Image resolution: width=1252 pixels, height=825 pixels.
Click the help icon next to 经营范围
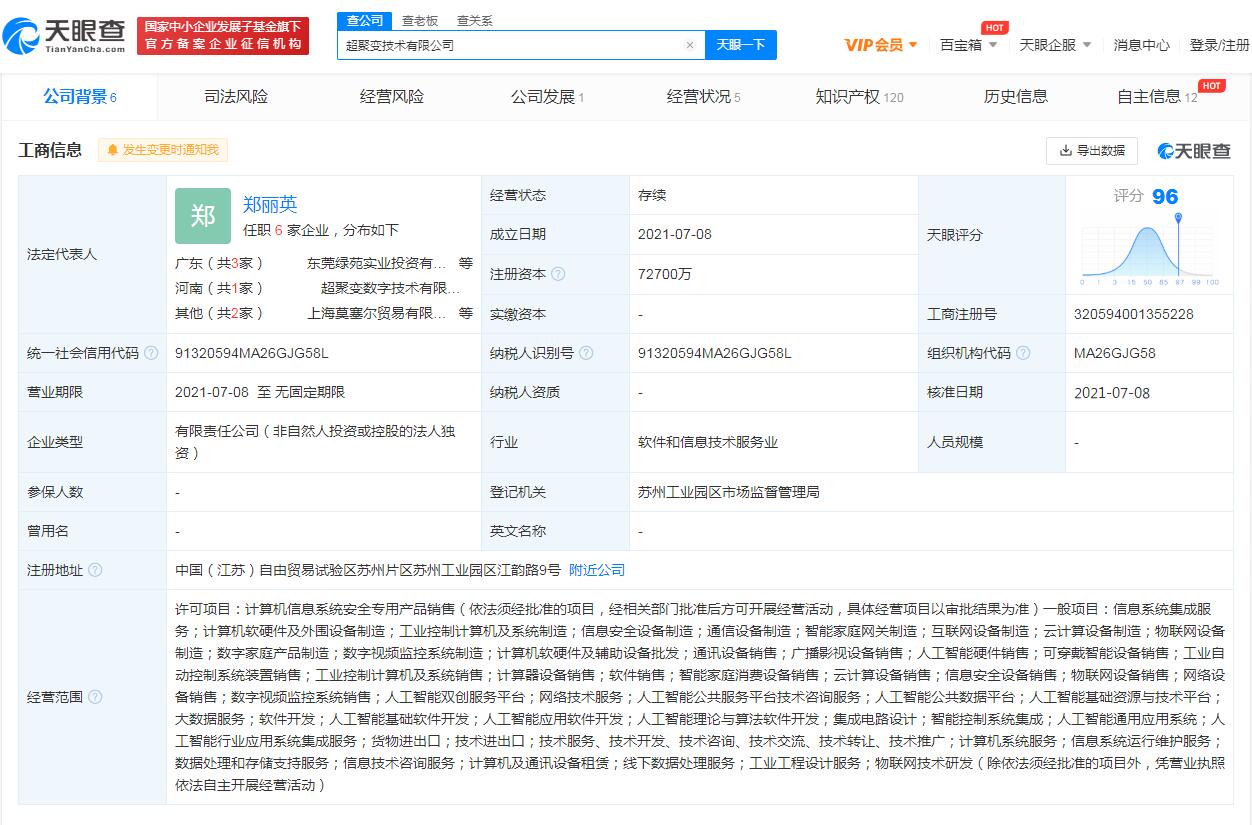coord(95,697)
